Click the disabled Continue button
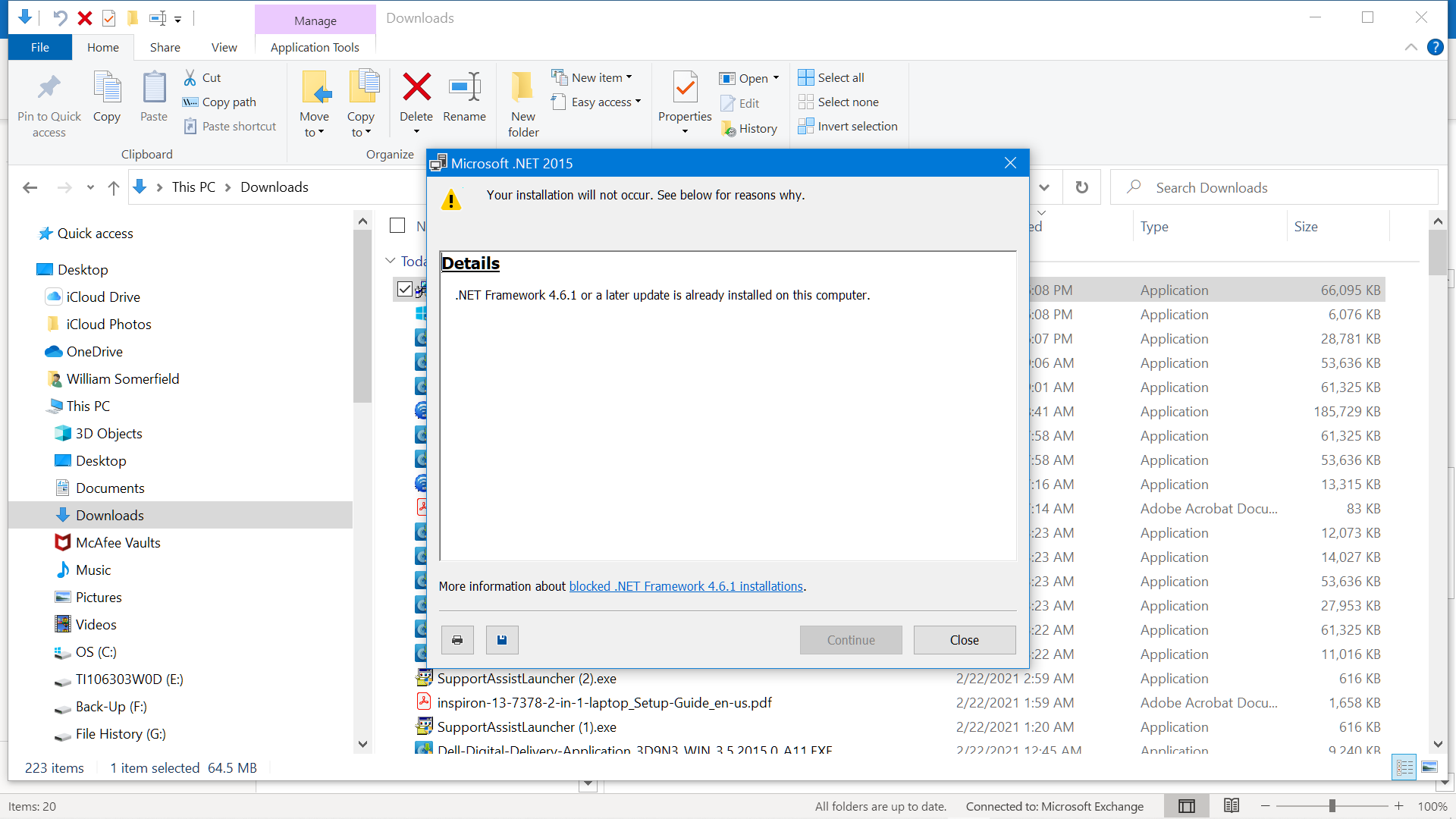The height and width of the screenshot is (819, 1456). coord(851,640)
